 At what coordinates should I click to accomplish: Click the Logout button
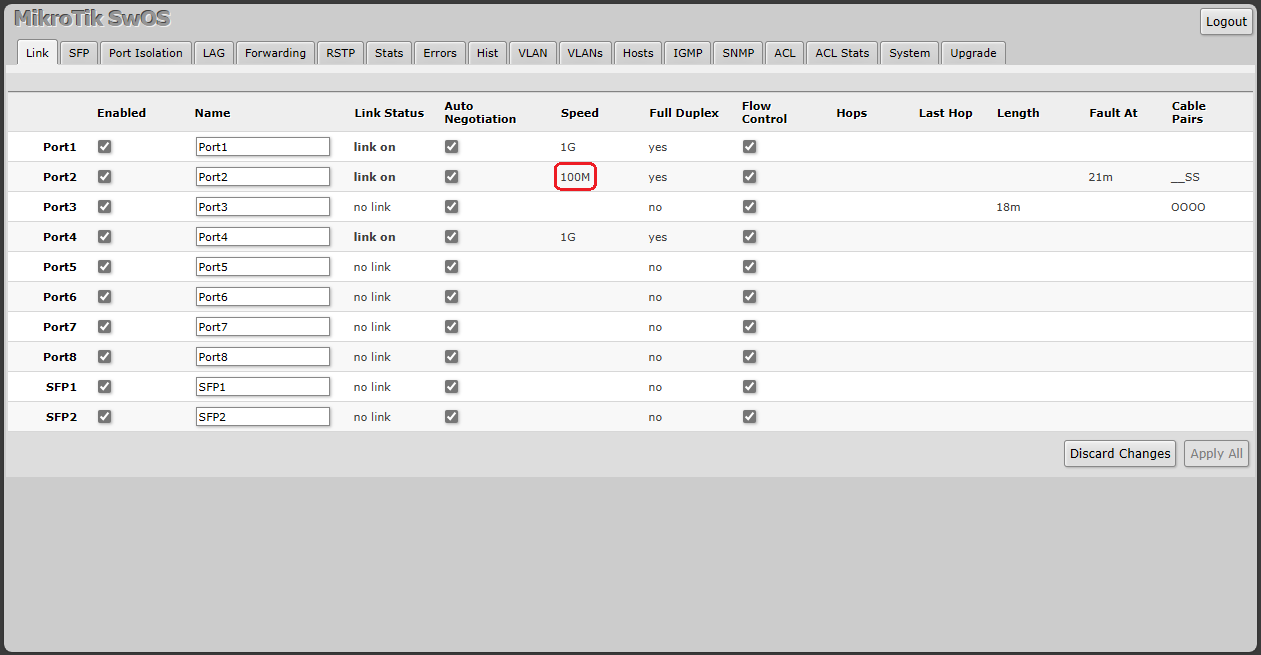pos(1226,22)
